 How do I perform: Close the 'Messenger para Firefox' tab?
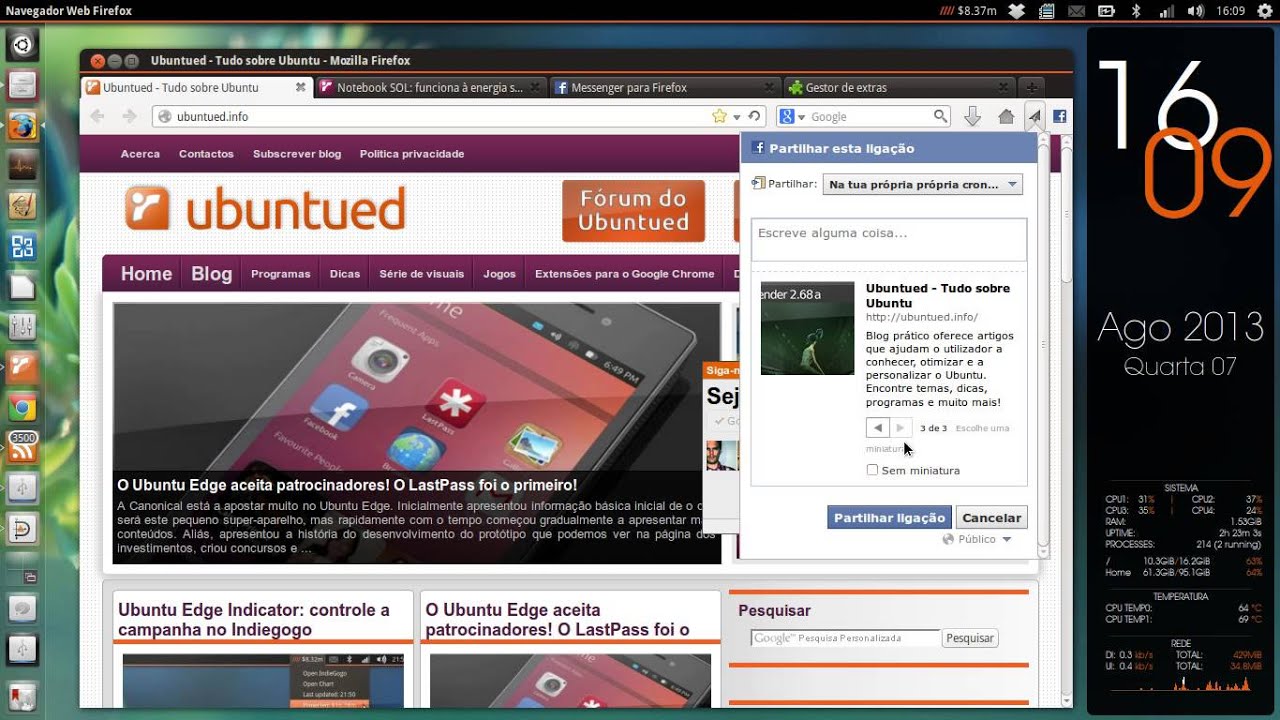pyautogui.click(x=768, y=87)
